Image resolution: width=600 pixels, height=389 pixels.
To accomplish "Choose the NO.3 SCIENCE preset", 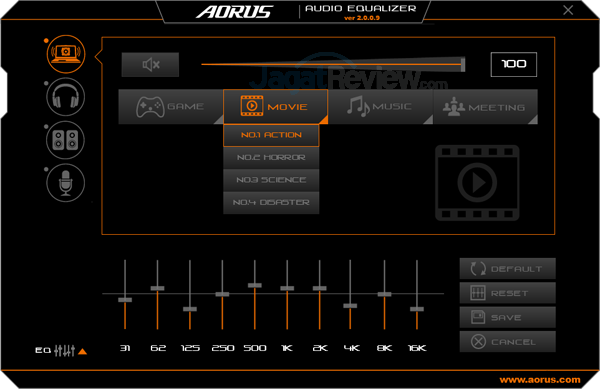I will 271,180.
